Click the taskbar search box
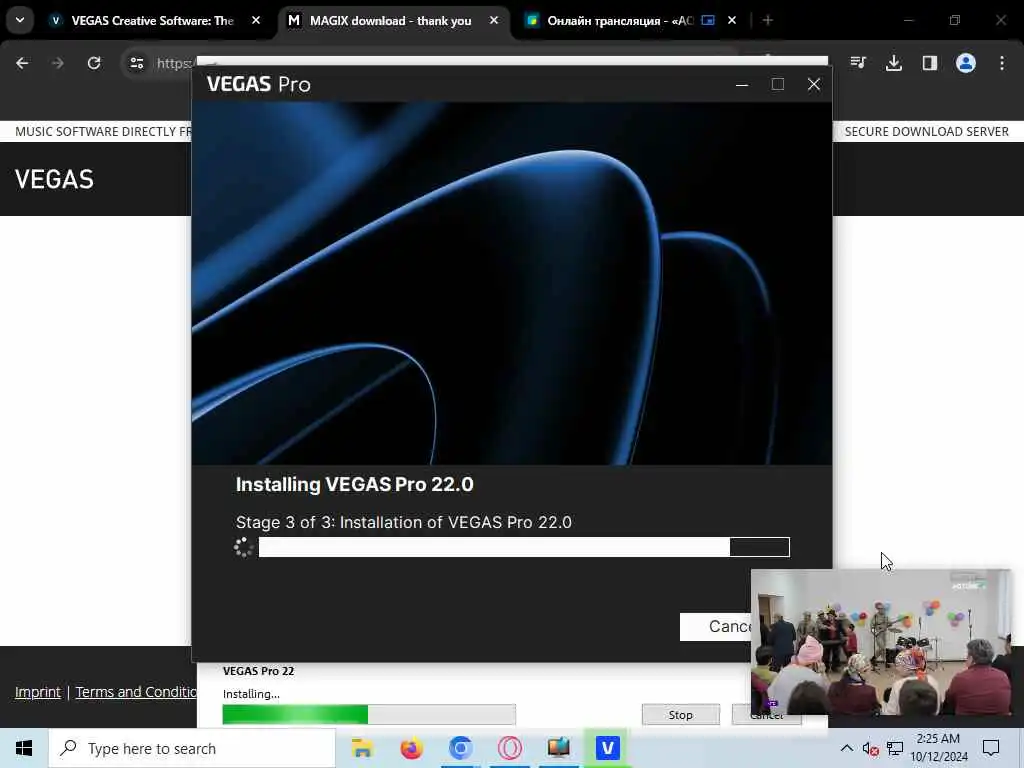 pos(192,748)
